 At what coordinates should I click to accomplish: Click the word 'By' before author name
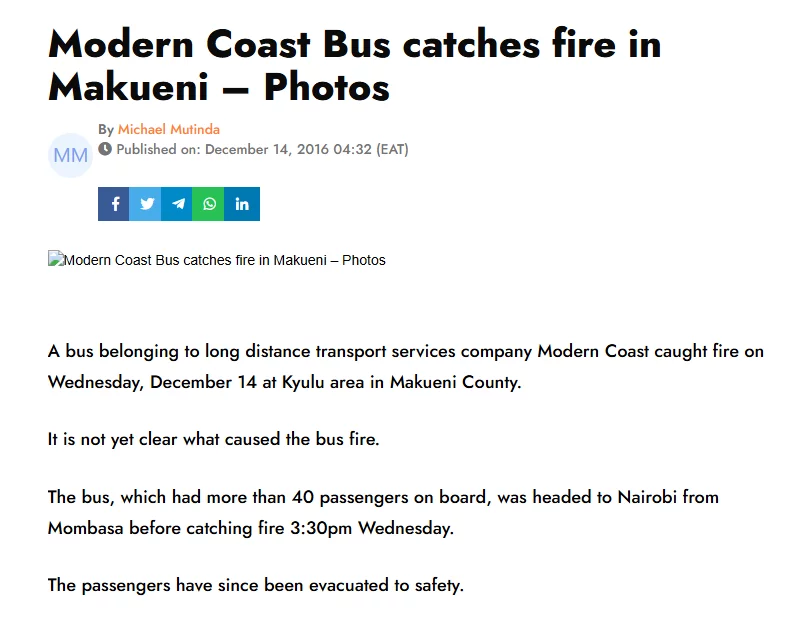[x=106, y=130]
